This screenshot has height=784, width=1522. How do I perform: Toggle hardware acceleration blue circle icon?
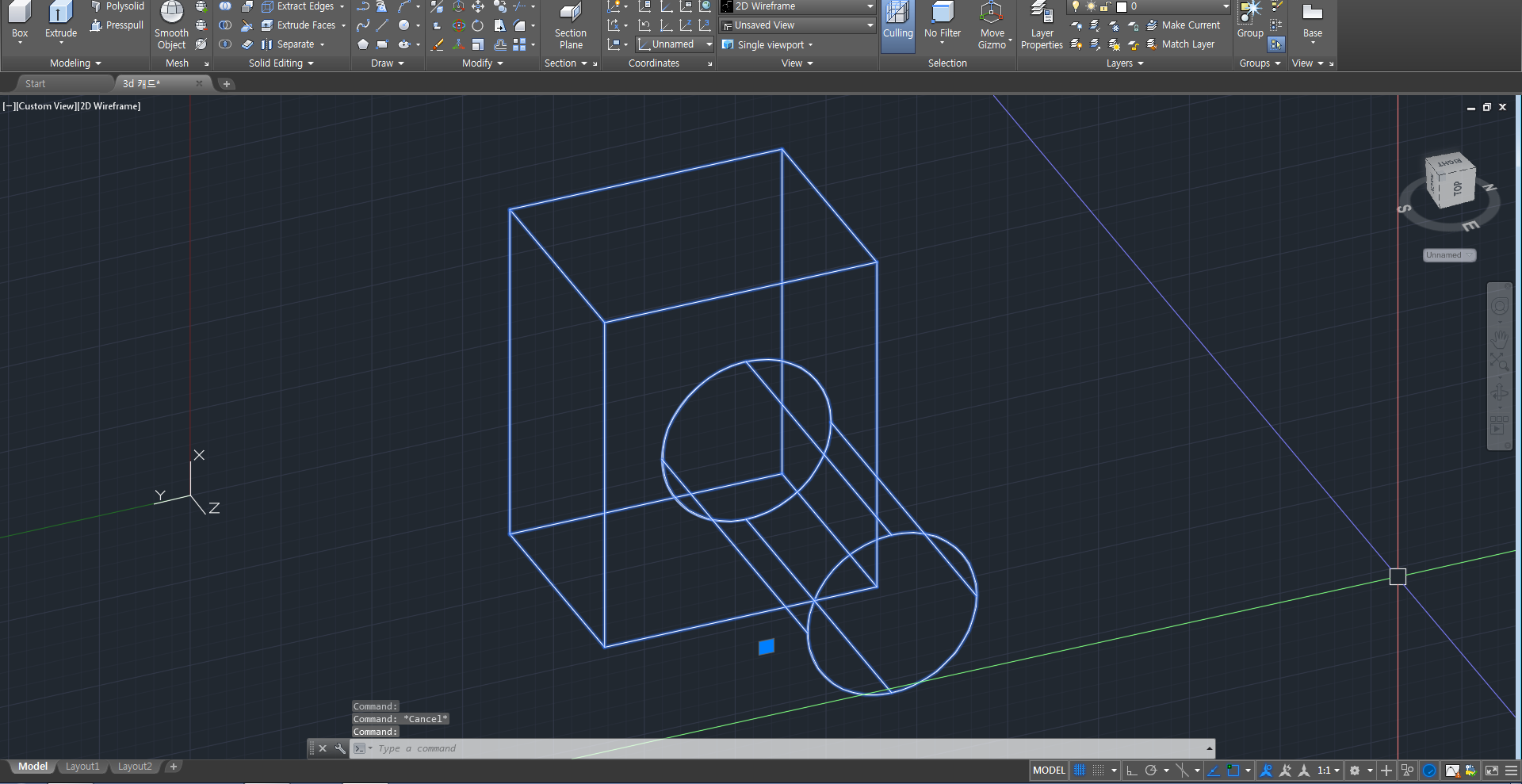(1429, 771)
